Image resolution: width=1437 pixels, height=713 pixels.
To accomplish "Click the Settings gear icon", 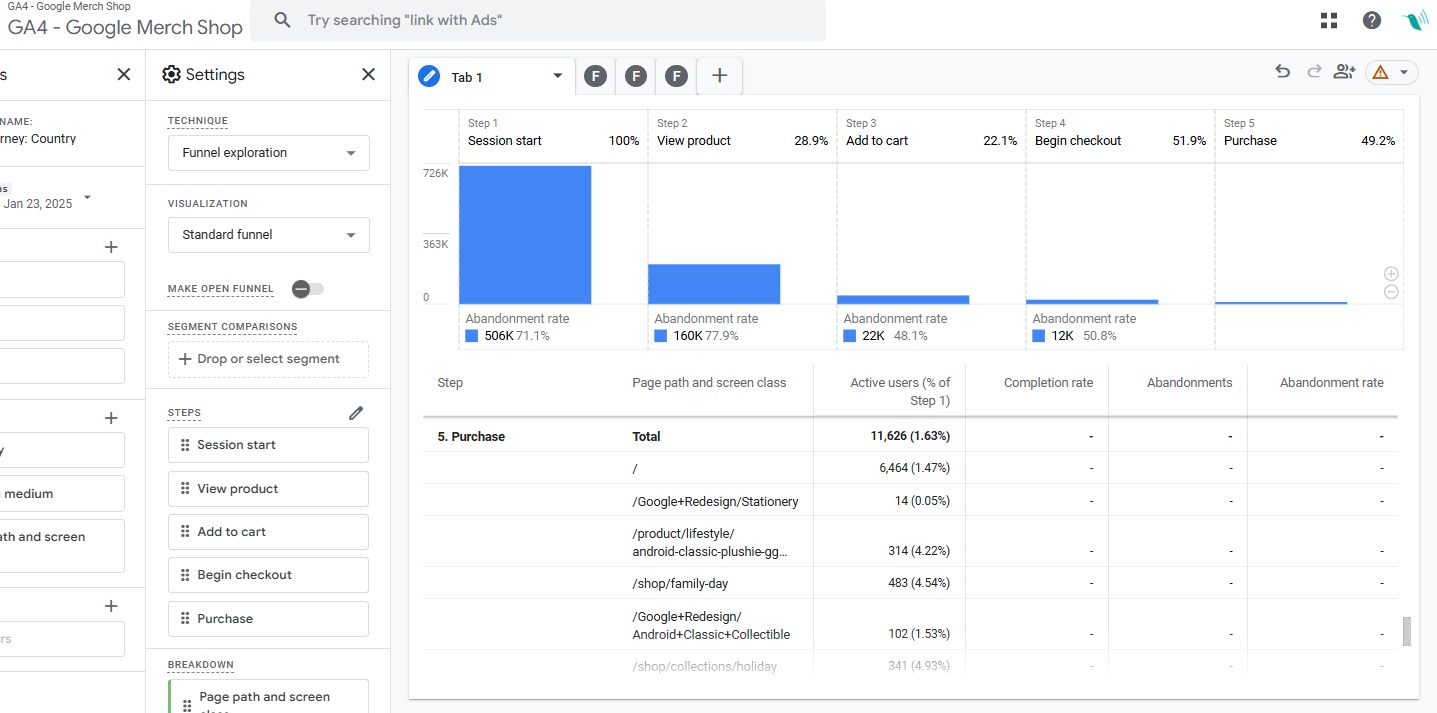I will coord(171,75).
